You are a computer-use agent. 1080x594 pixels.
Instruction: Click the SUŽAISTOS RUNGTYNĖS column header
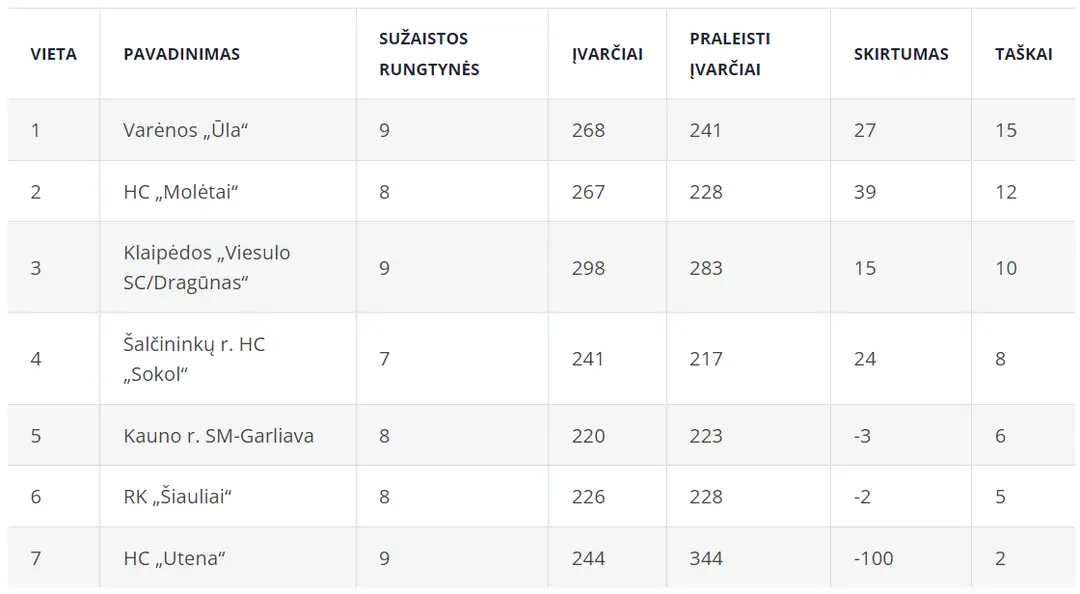429,54
